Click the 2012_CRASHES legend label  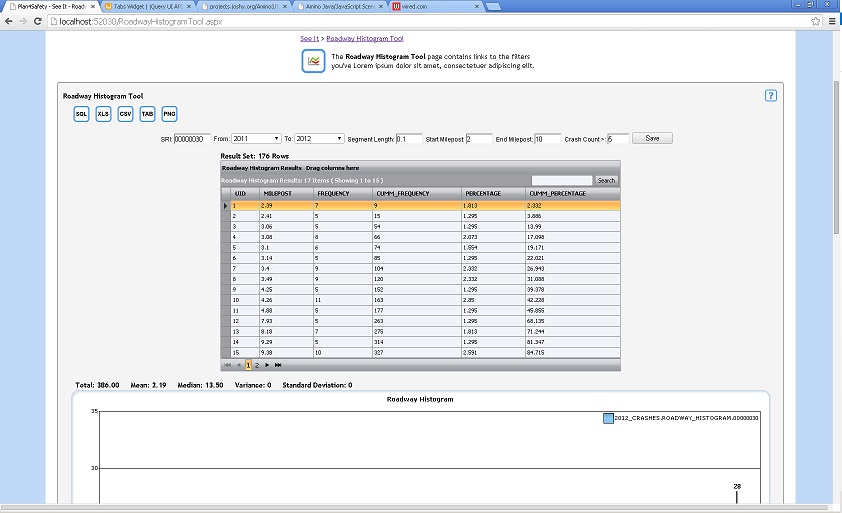pyautogui.click(x=686, y=418)
